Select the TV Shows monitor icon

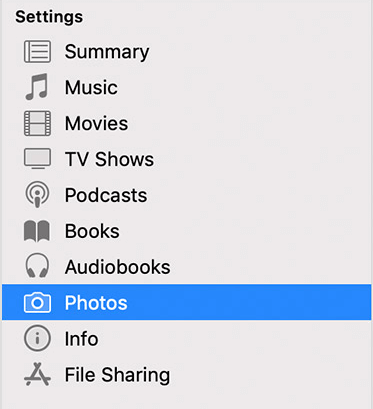click(x=37, y=159)
